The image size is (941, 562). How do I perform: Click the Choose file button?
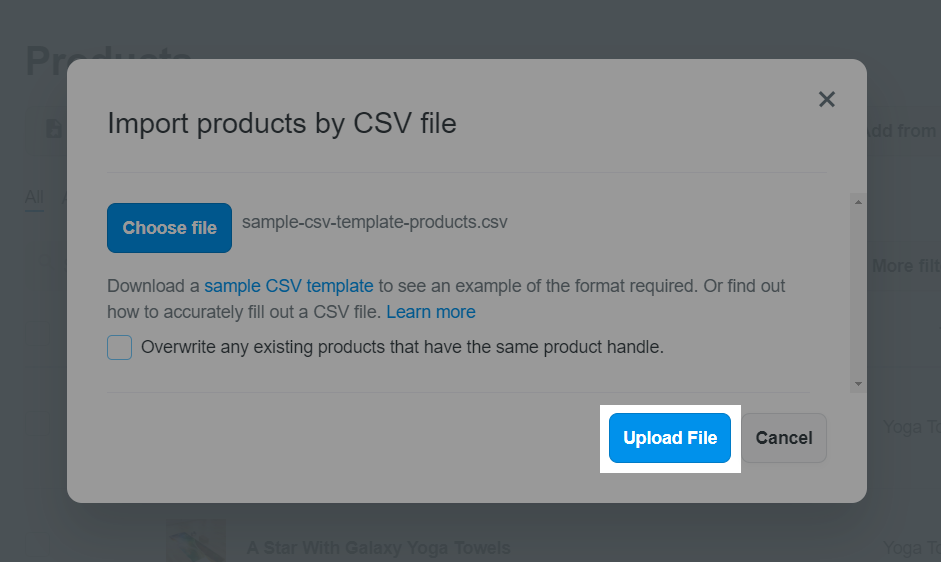coord(169,228)
